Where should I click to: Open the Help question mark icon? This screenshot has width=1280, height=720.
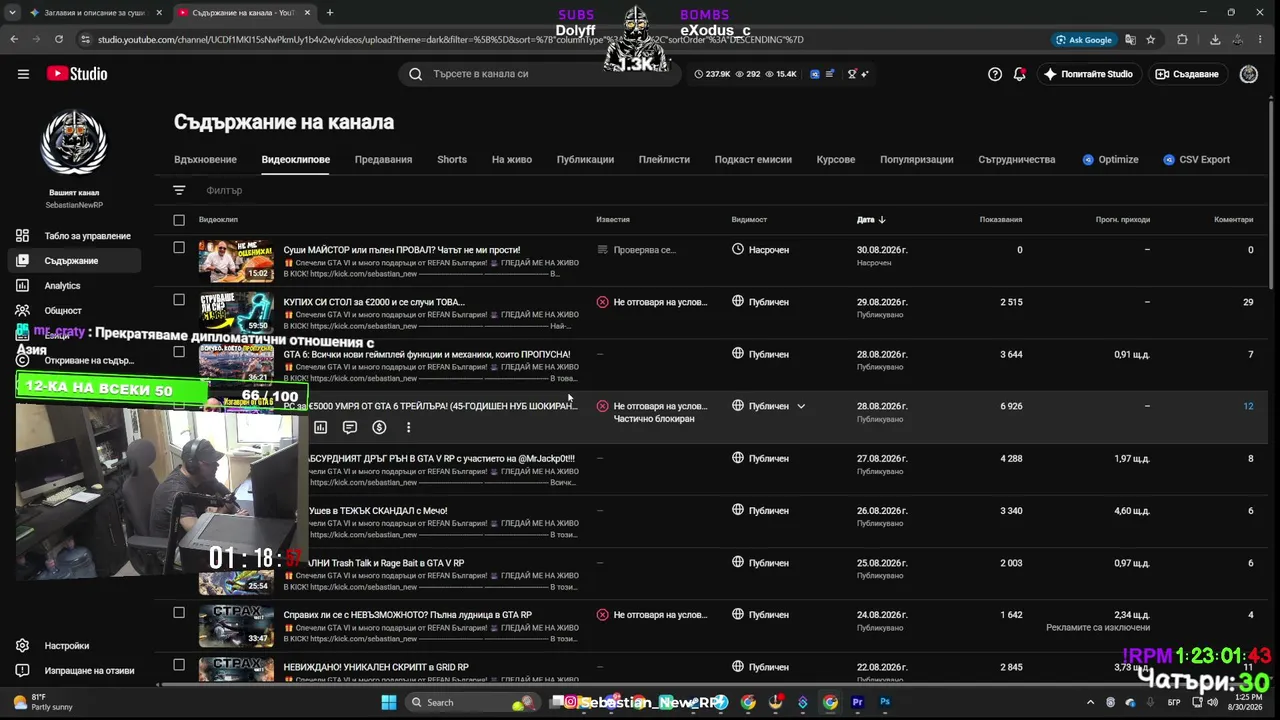point(995,74)
